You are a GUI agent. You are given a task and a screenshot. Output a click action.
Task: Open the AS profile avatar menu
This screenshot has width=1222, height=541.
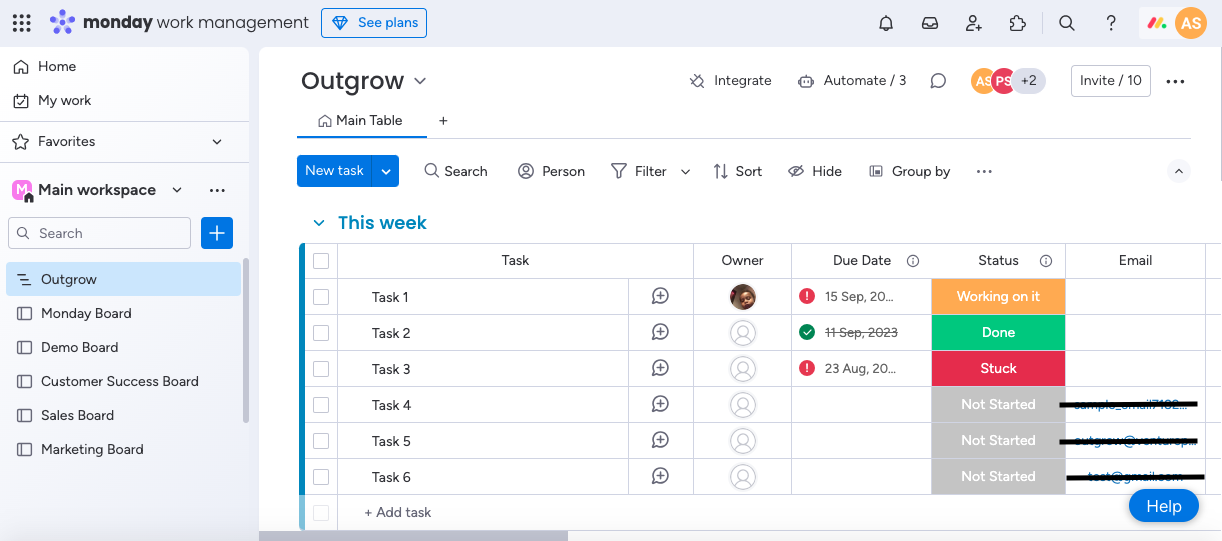tap(1190, 23)
